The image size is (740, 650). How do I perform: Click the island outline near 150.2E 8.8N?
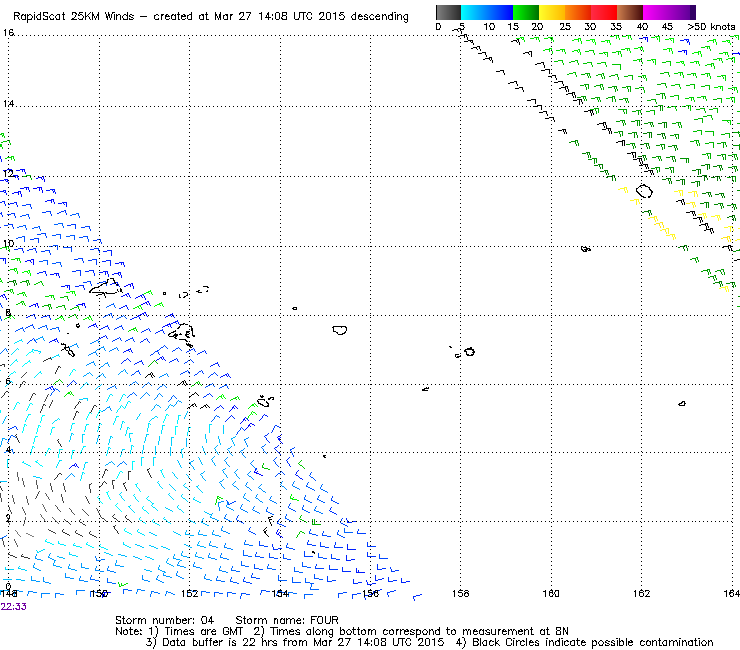105,287
